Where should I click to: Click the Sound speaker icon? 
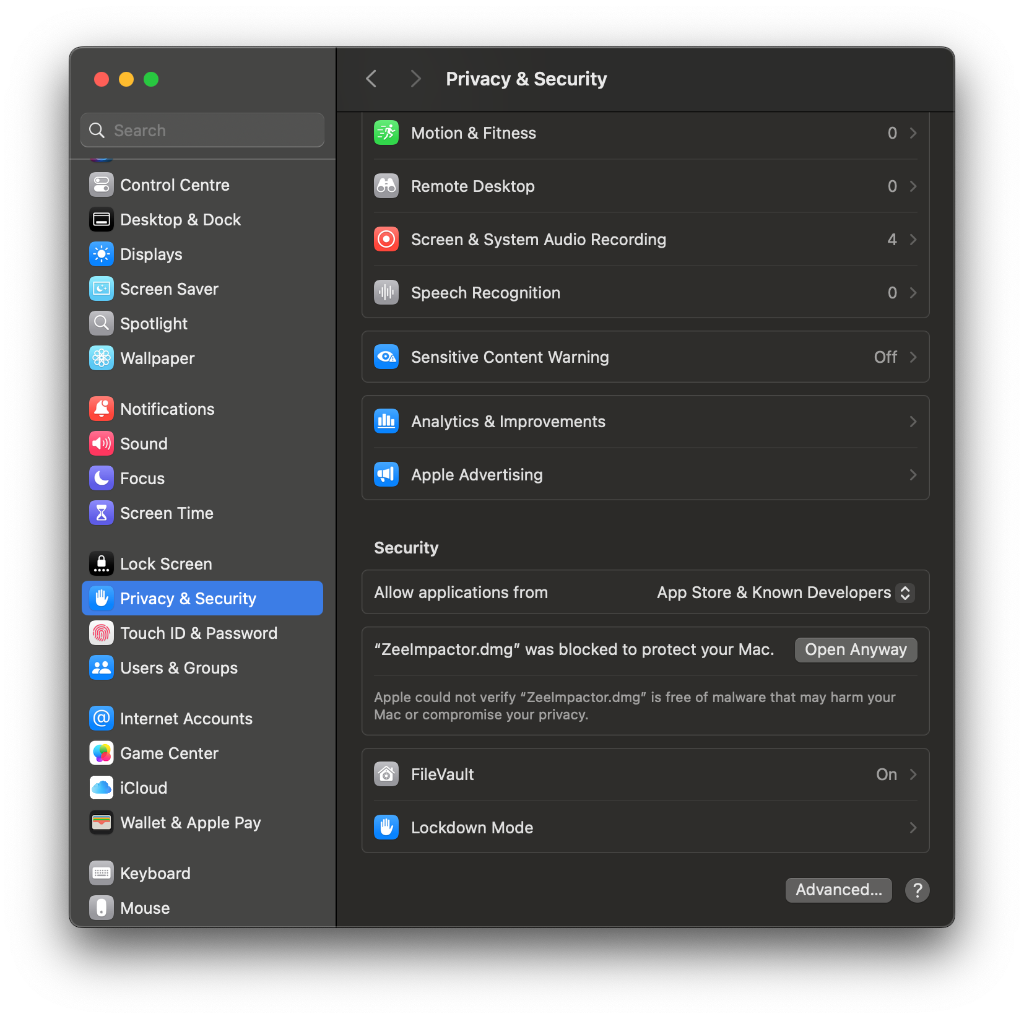[x=101, y=444]
